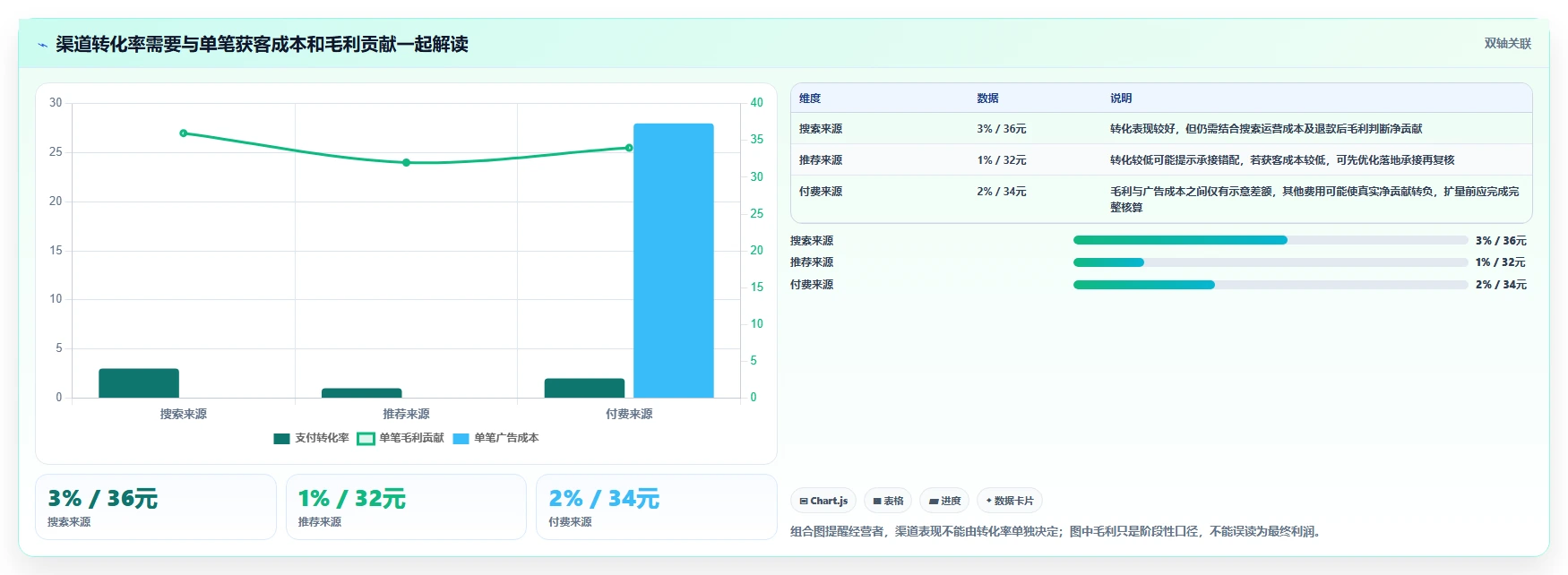The height and width of the screenshot is (575, 1568).
Task: Click the 搜索来源 x-axis label
Action: [184, 414]
